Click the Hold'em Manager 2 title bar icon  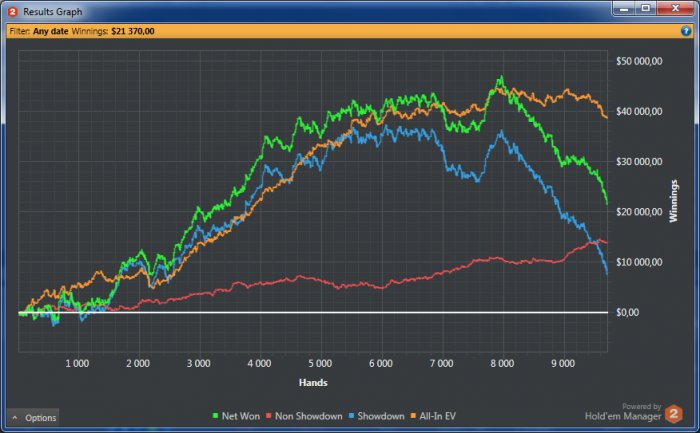12,12
